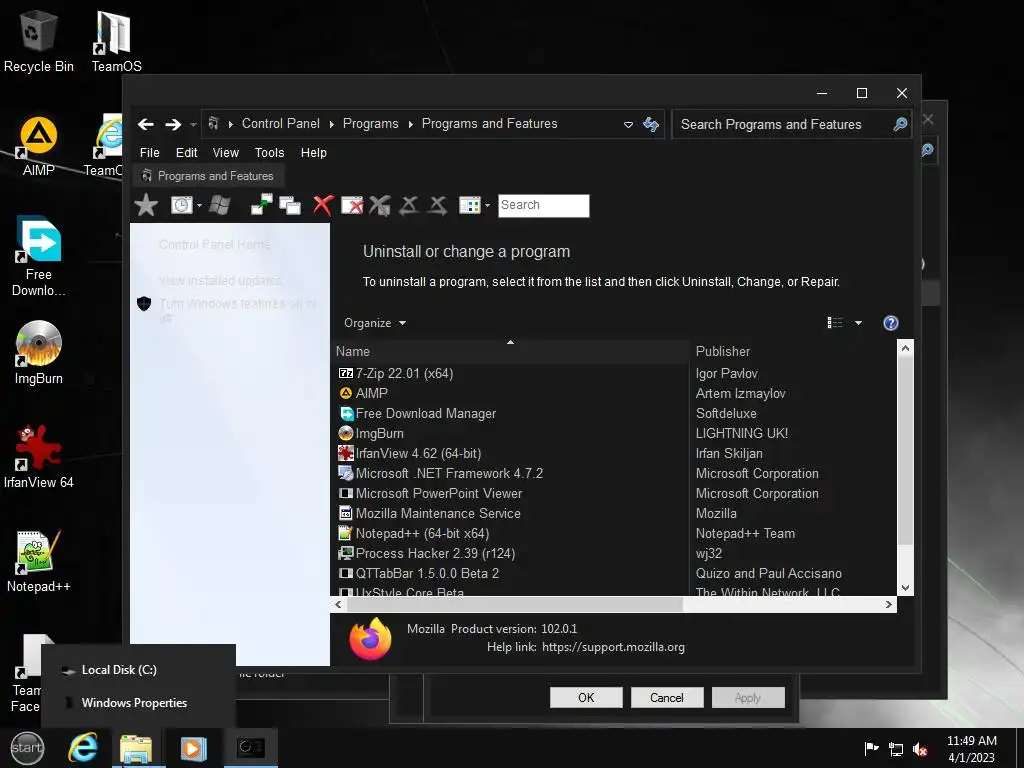This screenshot has width=1024, height=768.
Task: Open the IrfanView 64 desktop shortcut
Action: point(39,456)
